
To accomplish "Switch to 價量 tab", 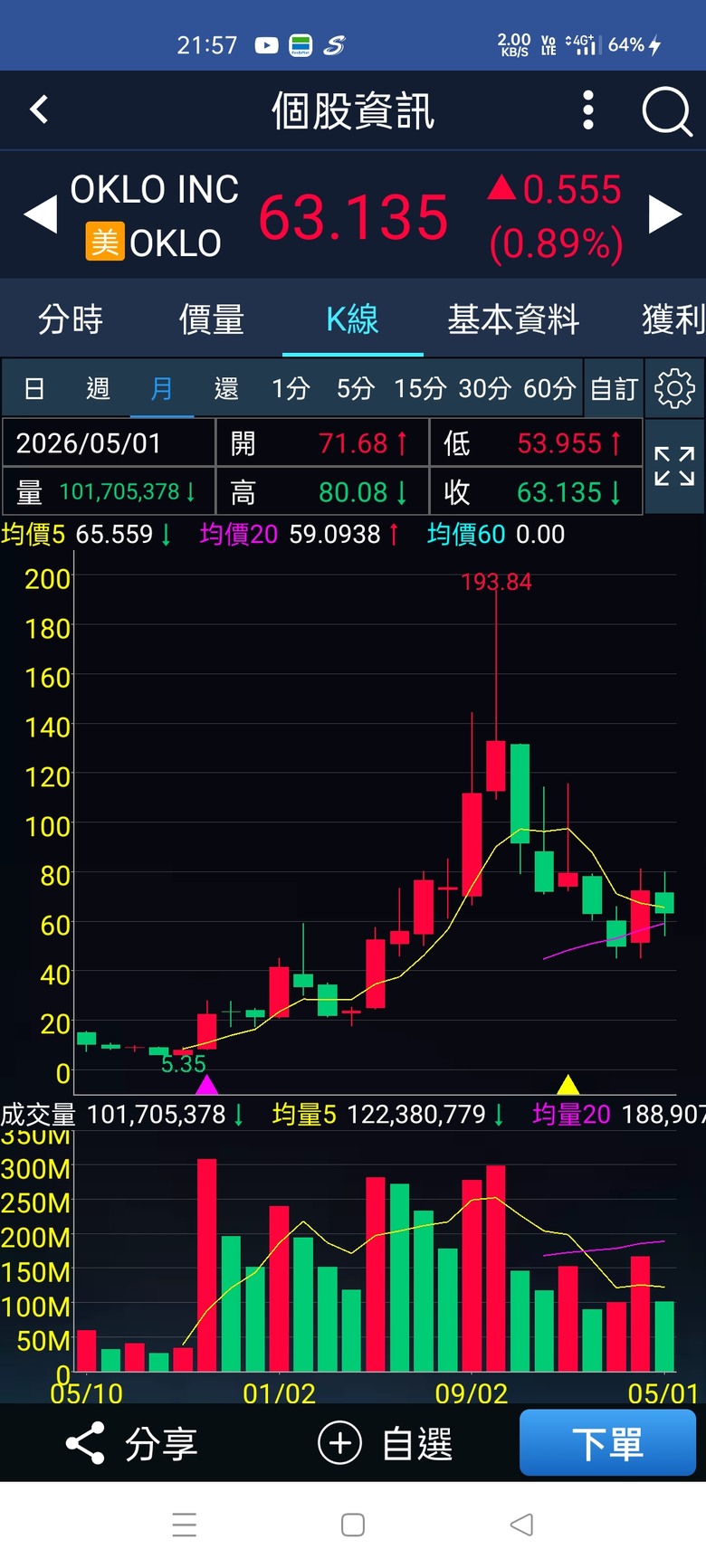I will (212, 319).
